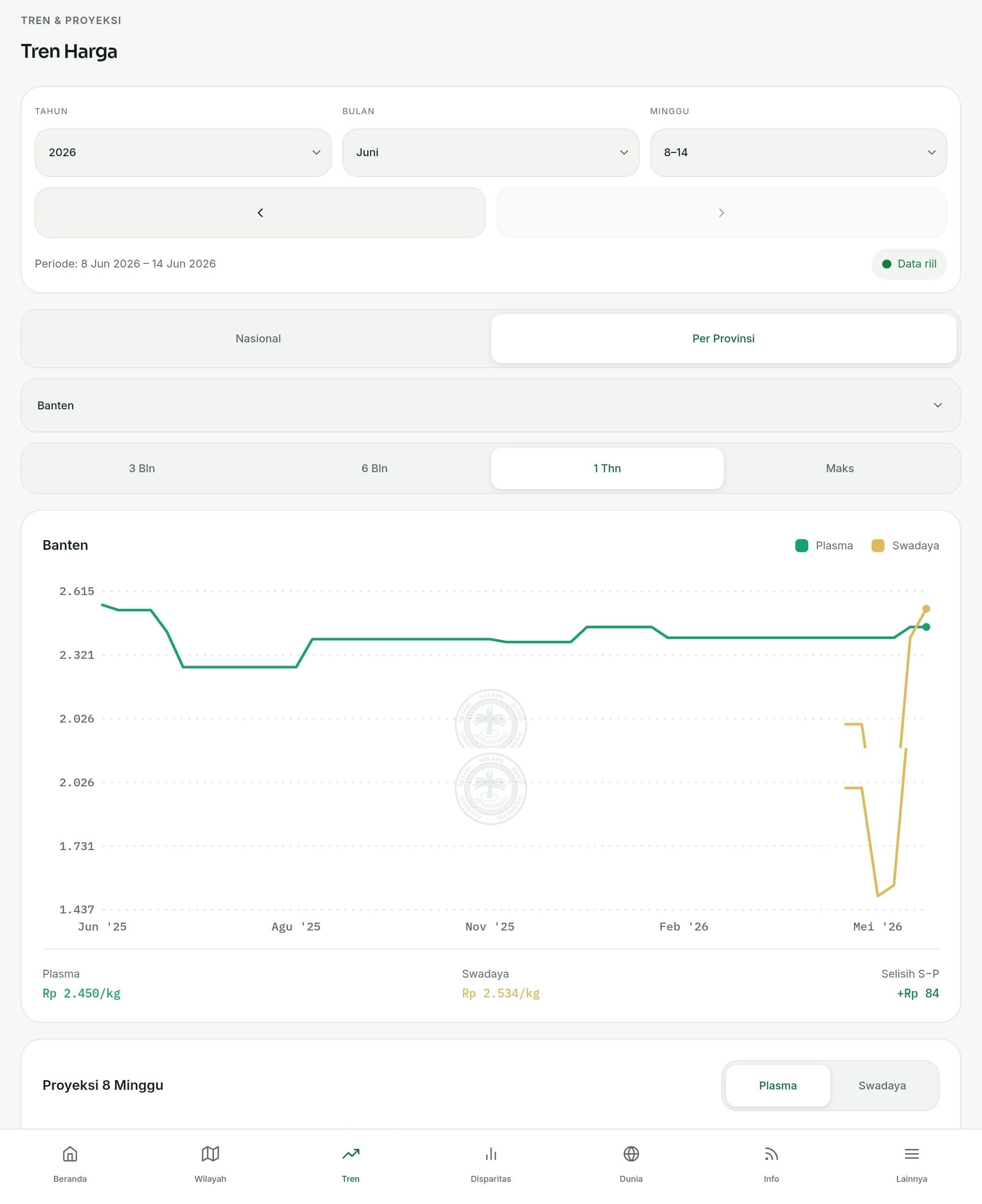Click the Feb '26 x-axis label
The image size is (982, 1204).
683,927
